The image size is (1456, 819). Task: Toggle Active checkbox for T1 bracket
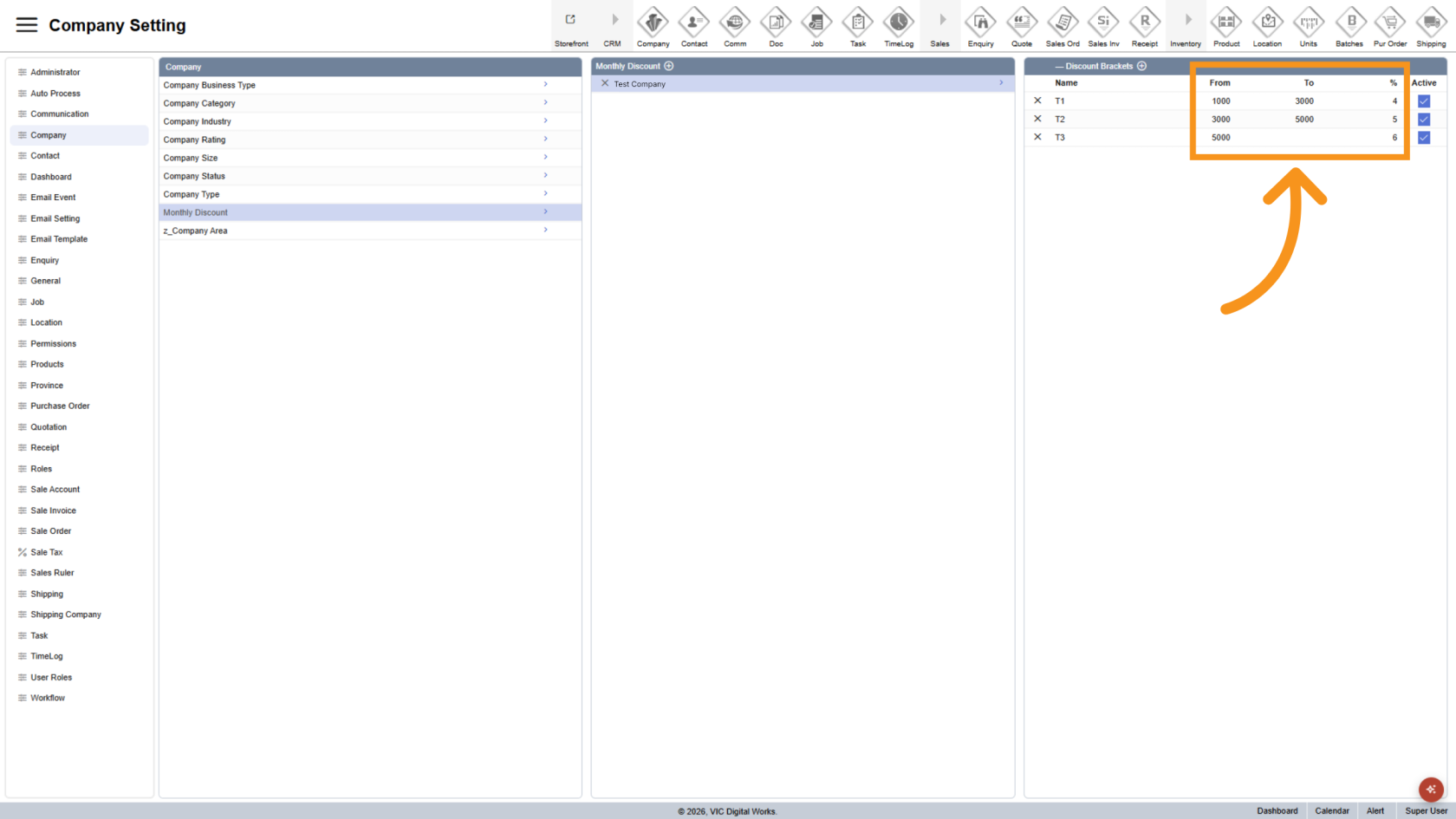pos(1424,101)
